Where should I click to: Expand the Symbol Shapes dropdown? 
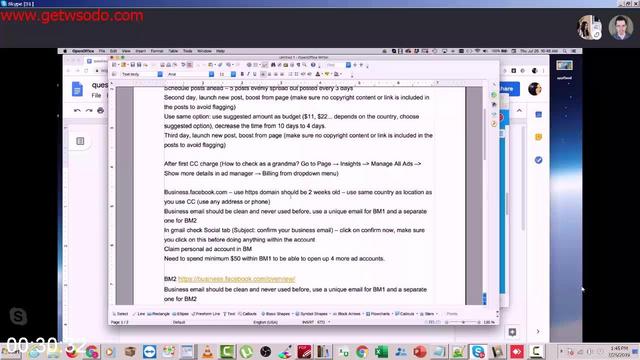tap(330, 314)
